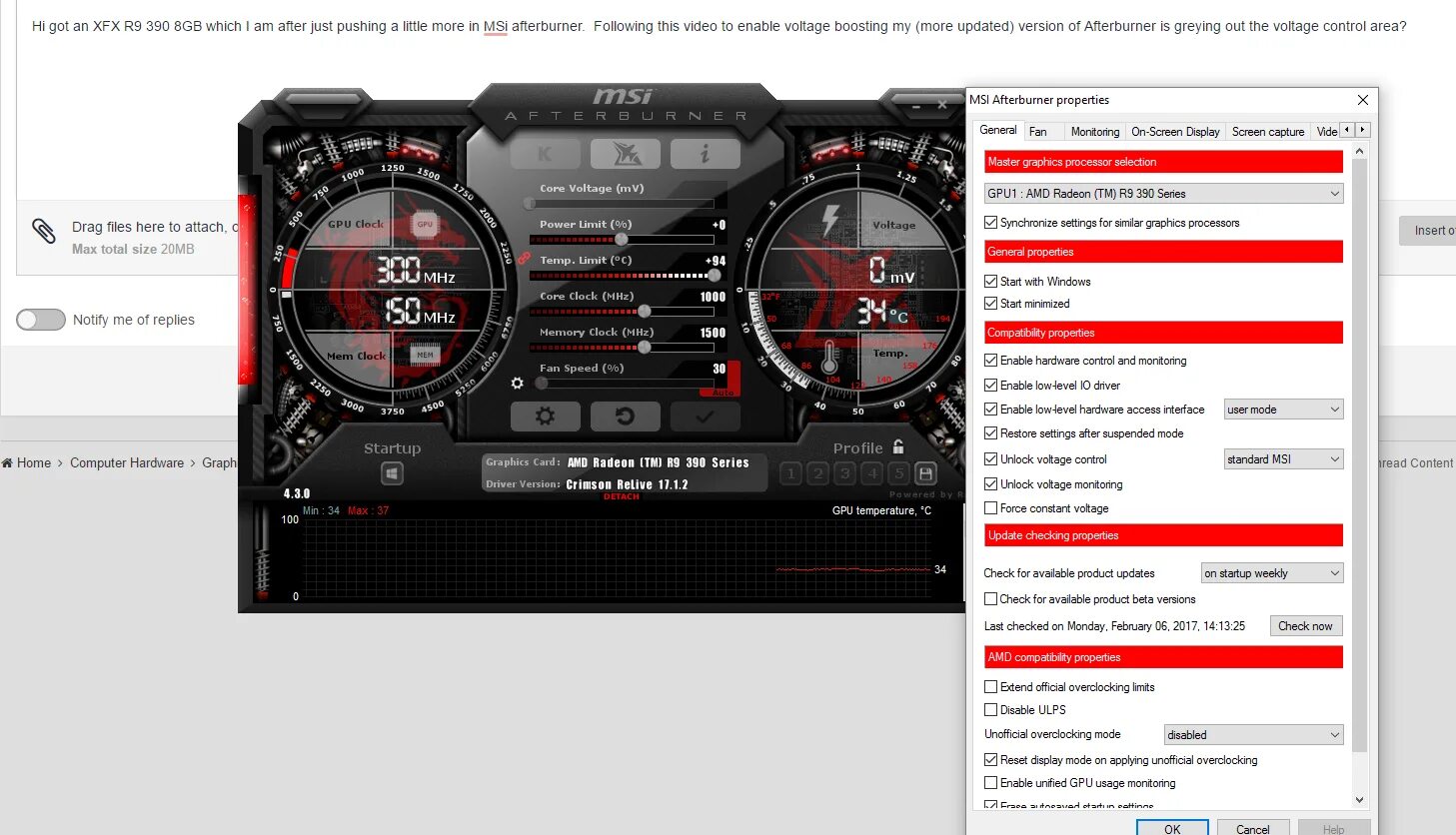Click the GPU chip icon on the gauge
1456x835 pixels.
click(x=425, y=225)
